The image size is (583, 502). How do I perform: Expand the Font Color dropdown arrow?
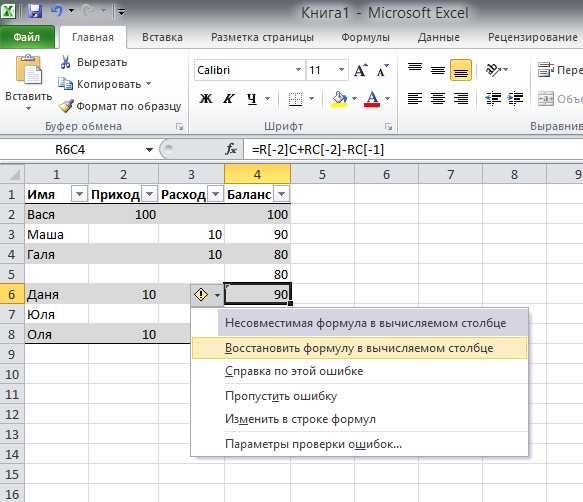click(x=387, y=99)
